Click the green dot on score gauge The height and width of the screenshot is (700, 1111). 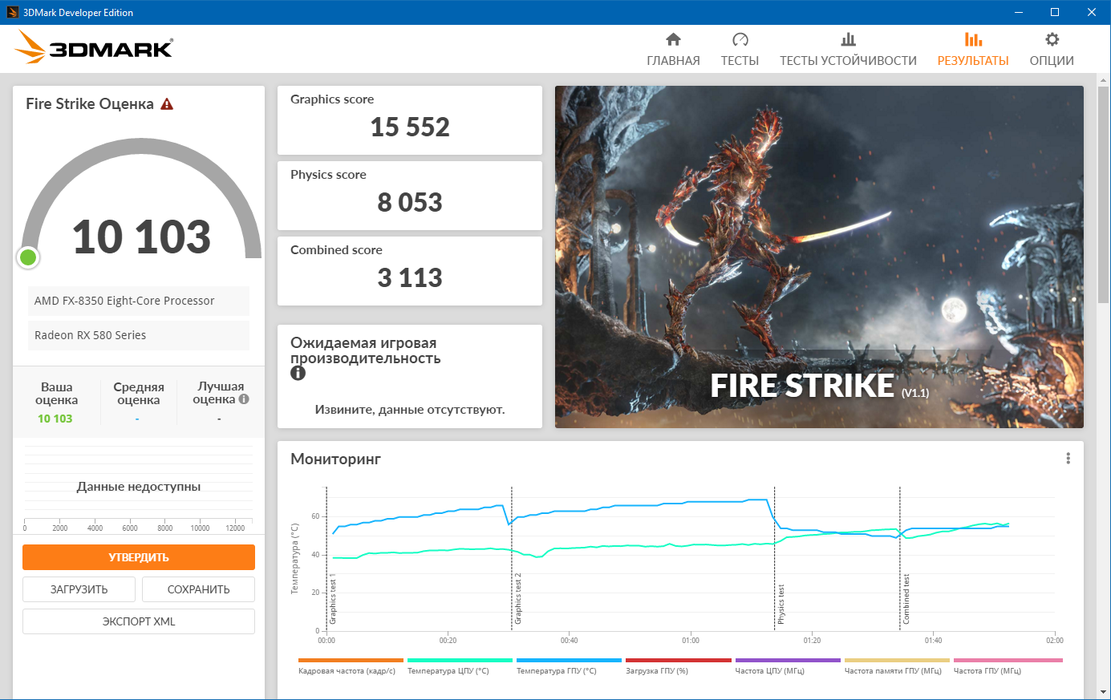click(28, 257)
